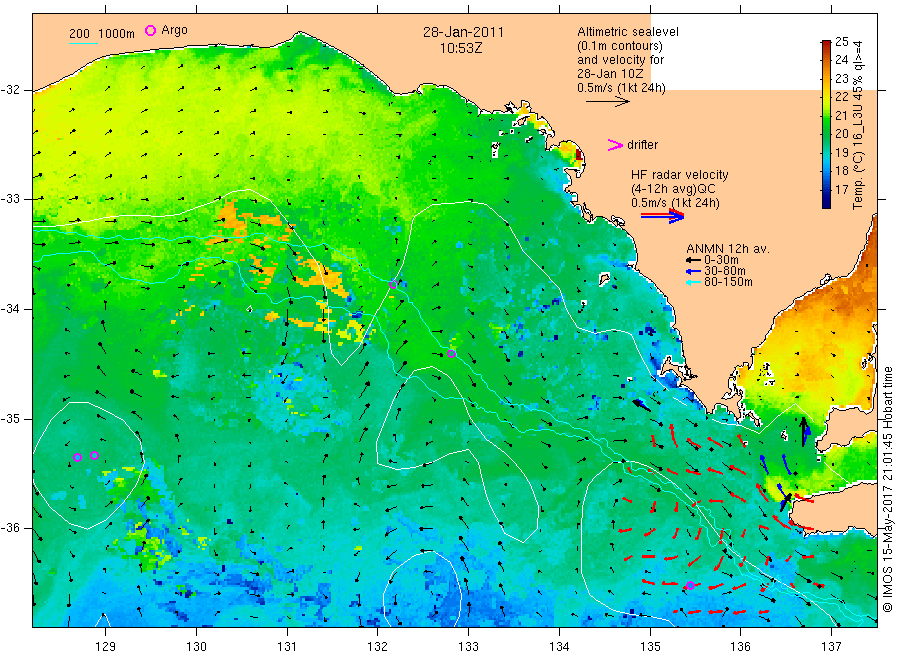Image resolution: width=900 pixels, height=660 pixels.
Task: Click the green 21° segment of color bar
Action: point(826,115)
